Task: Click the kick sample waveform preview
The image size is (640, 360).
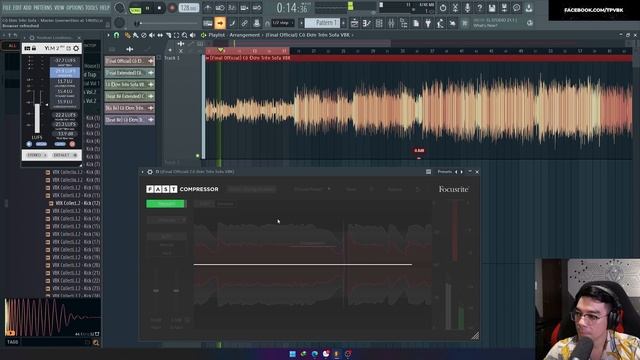Action: click(53, 317)
